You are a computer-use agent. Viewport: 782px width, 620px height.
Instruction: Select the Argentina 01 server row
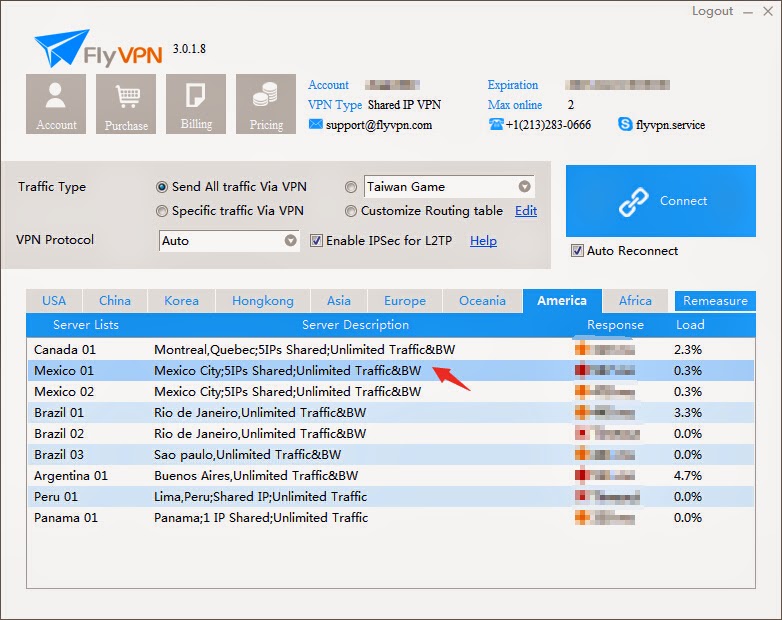click(x=391, y=475)
